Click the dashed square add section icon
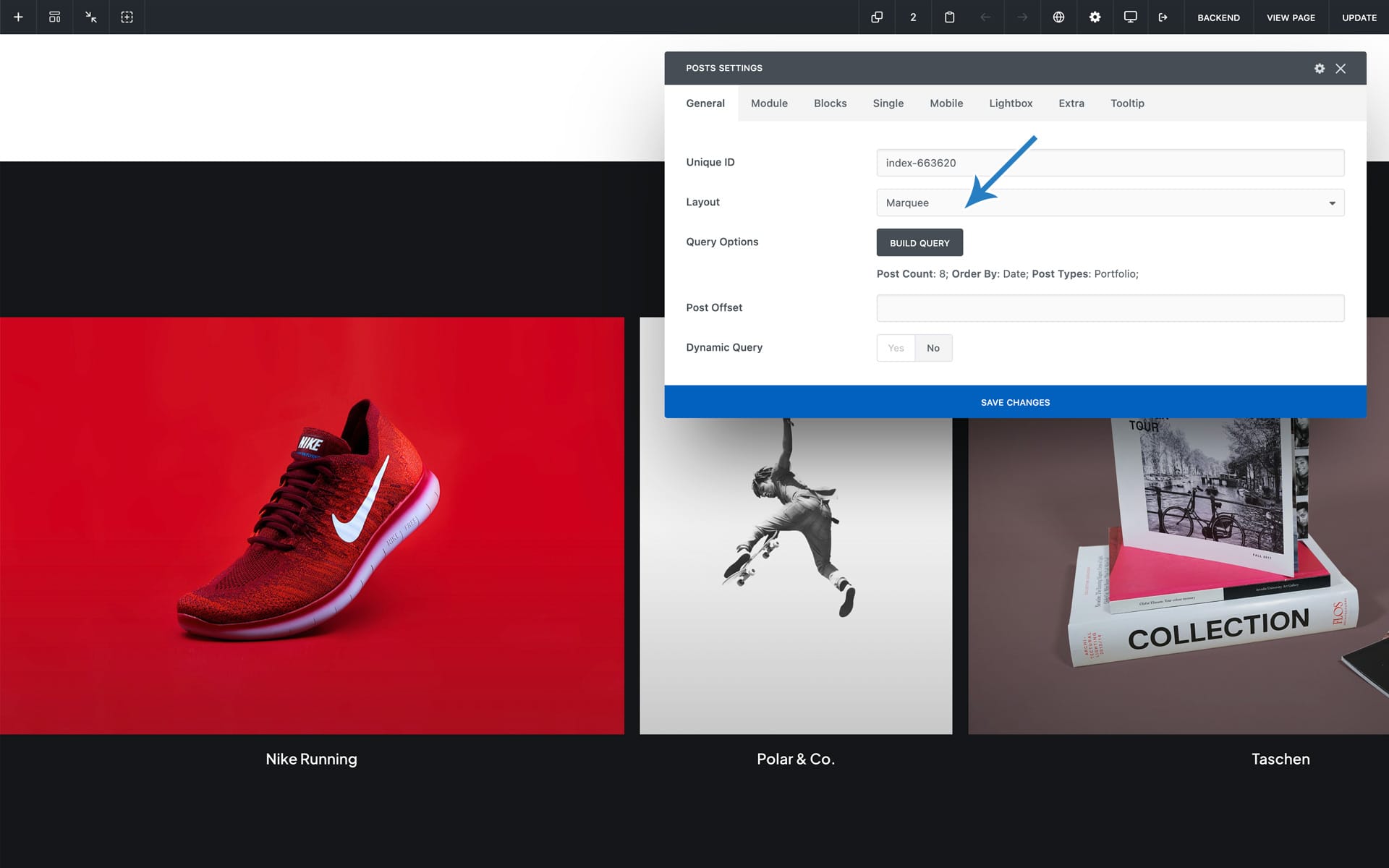 pos(127,17)
